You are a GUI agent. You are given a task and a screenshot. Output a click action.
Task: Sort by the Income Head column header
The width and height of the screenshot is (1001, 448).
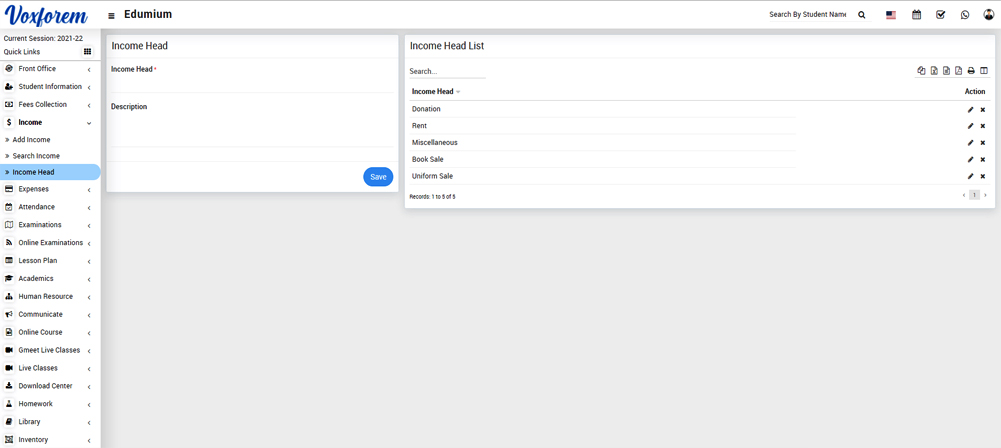(435, 92)
